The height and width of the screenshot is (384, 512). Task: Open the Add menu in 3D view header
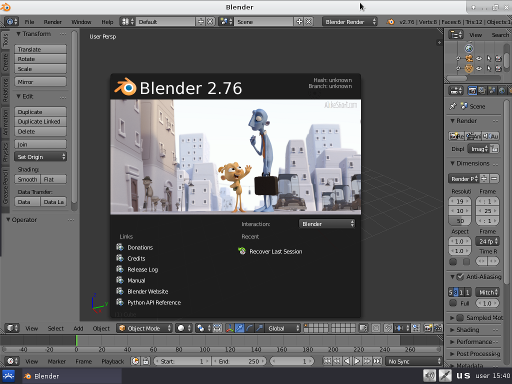(x=78, y=328)
